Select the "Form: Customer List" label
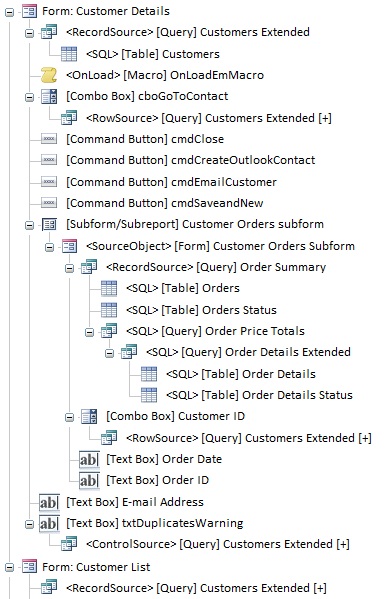This screenshot has width=387, height=599. click(x=96, y=567)
